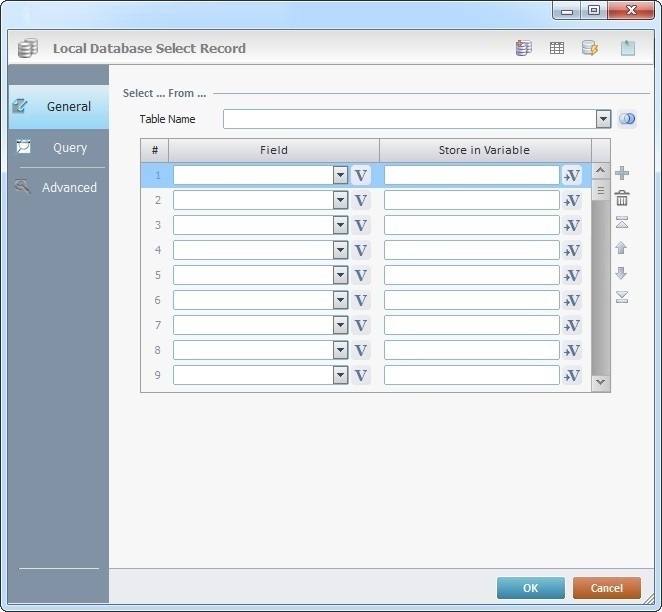Click the join tables icon beside Table Name
This screenshot has width=662, height=612.
coord(627,119)
